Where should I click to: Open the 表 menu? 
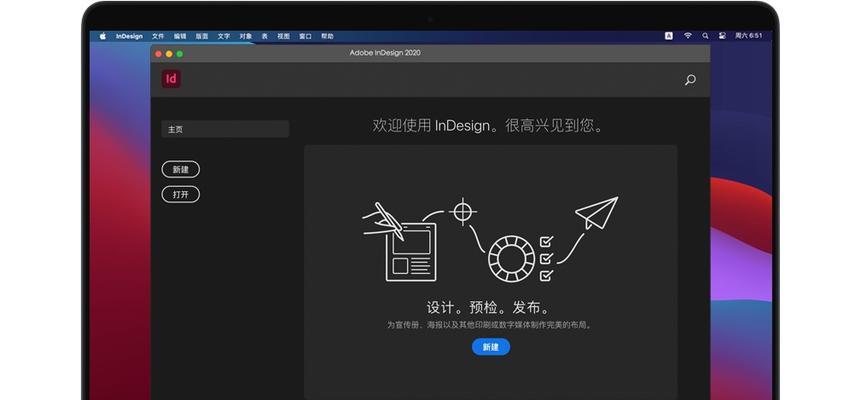click(x=264, y=36)
